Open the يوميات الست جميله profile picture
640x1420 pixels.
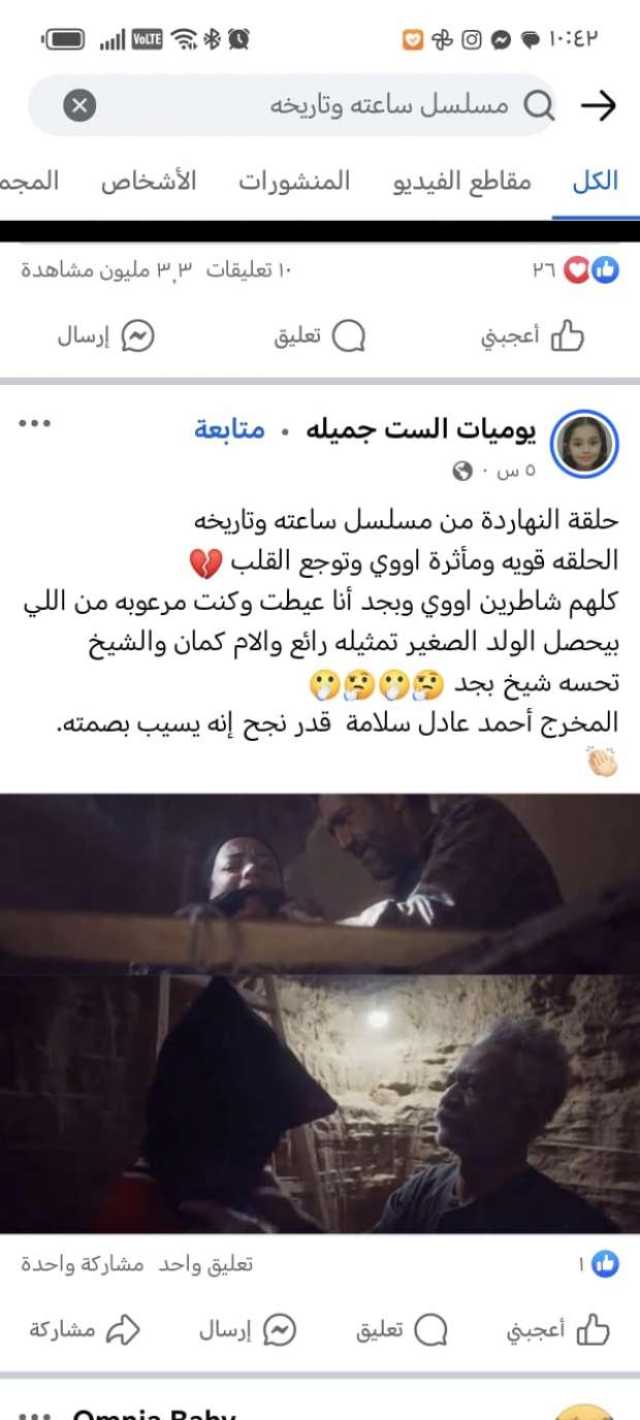(585, 443)
